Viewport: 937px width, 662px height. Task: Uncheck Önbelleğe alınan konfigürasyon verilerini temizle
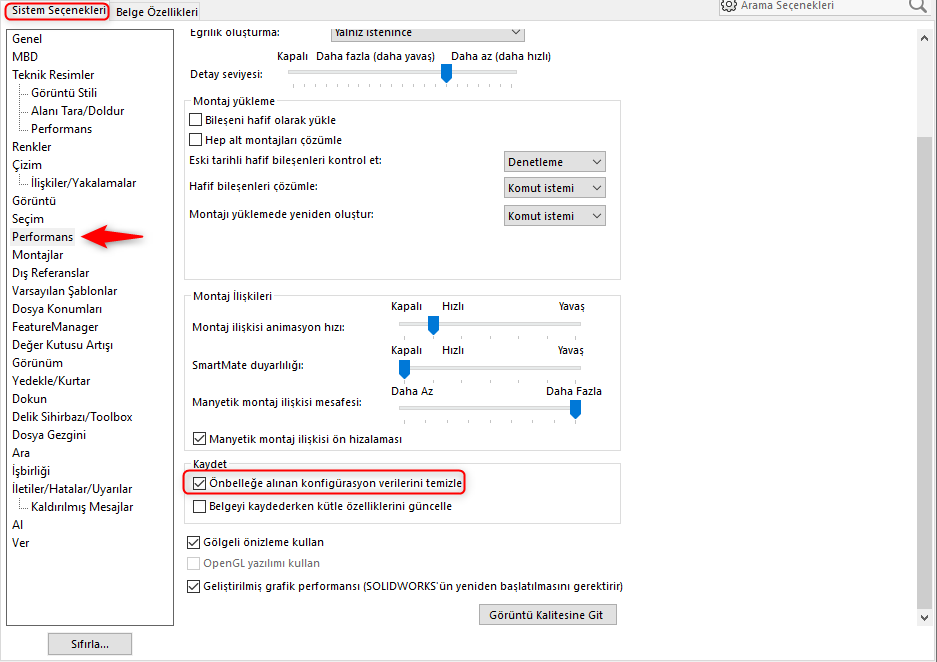(x=200, y=483)
